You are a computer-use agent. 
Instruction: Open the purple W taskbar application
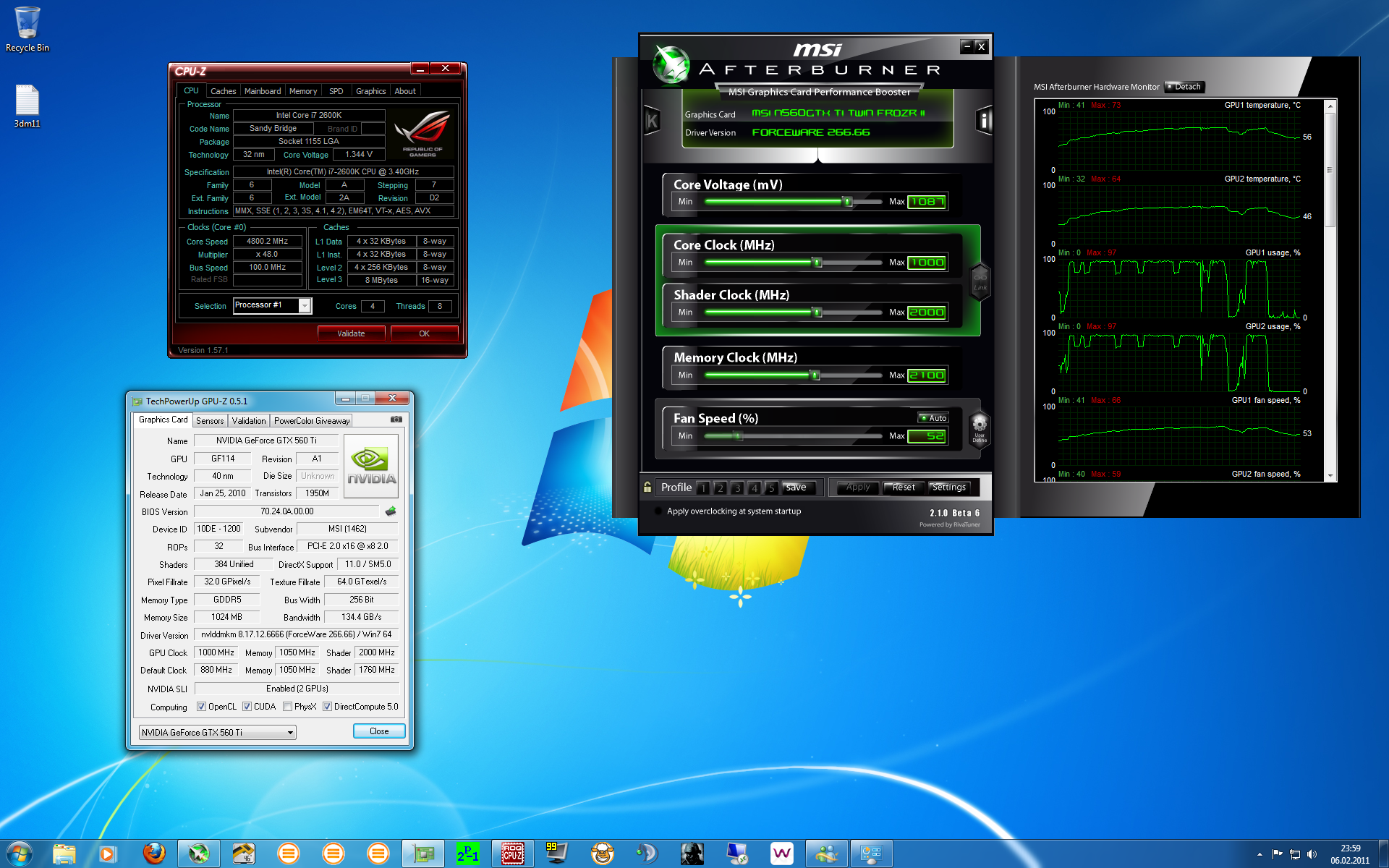(782, 854)
